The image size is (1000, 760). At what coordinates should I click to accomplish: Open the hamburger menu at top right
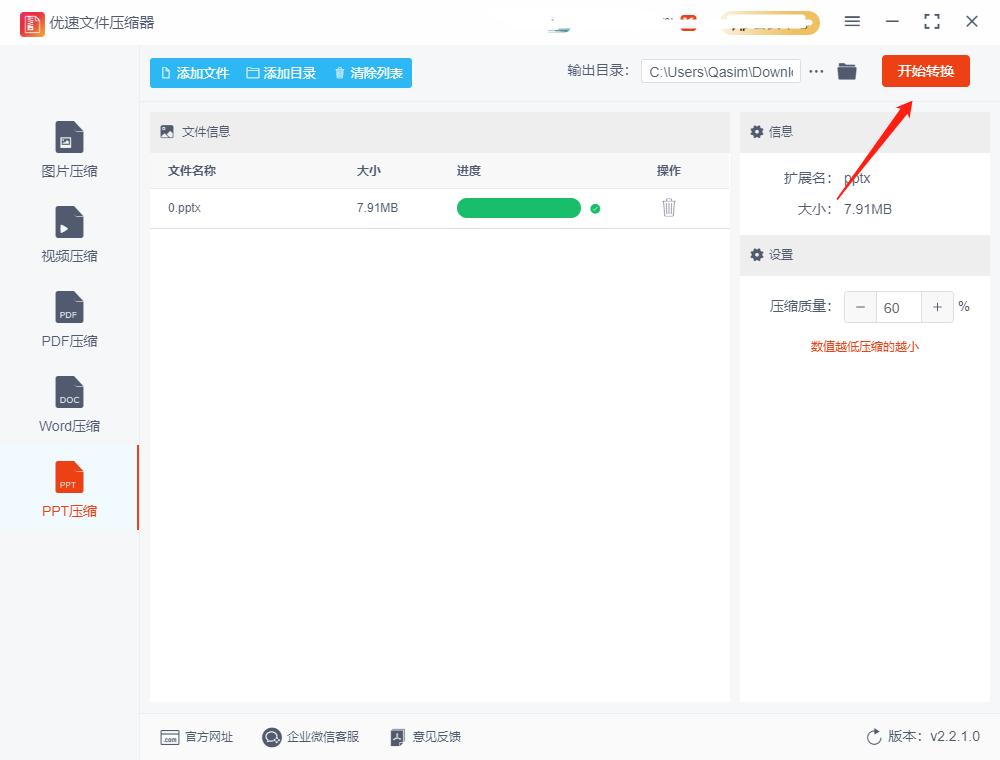[853, 21]
